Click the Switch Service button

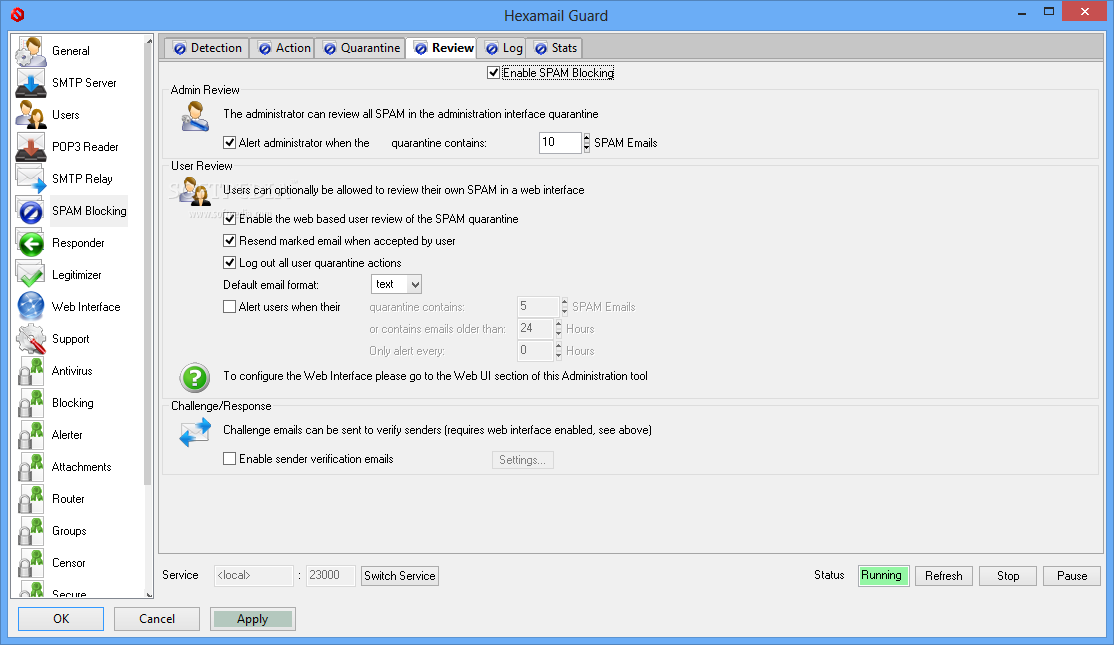[400, 575]
